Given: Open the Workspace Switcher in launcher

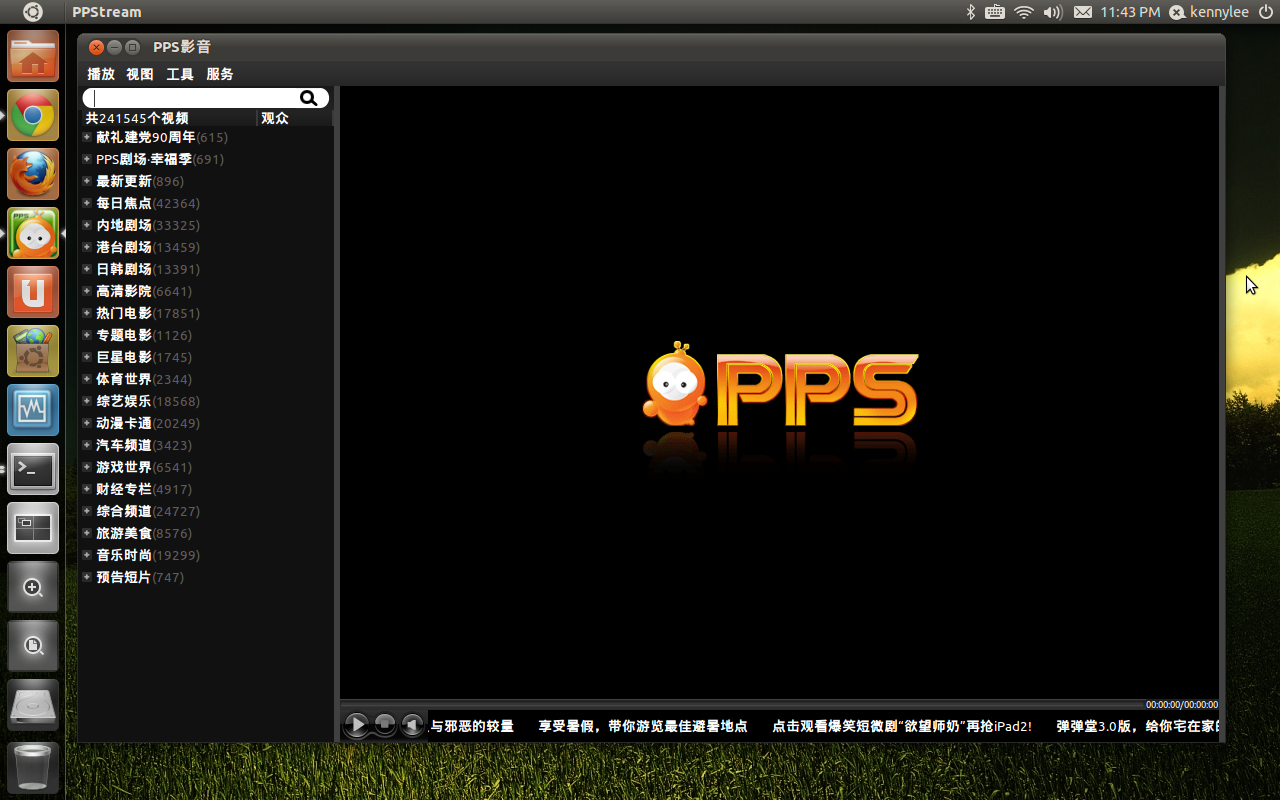Looking at the screenshot, I should [33, 528].
